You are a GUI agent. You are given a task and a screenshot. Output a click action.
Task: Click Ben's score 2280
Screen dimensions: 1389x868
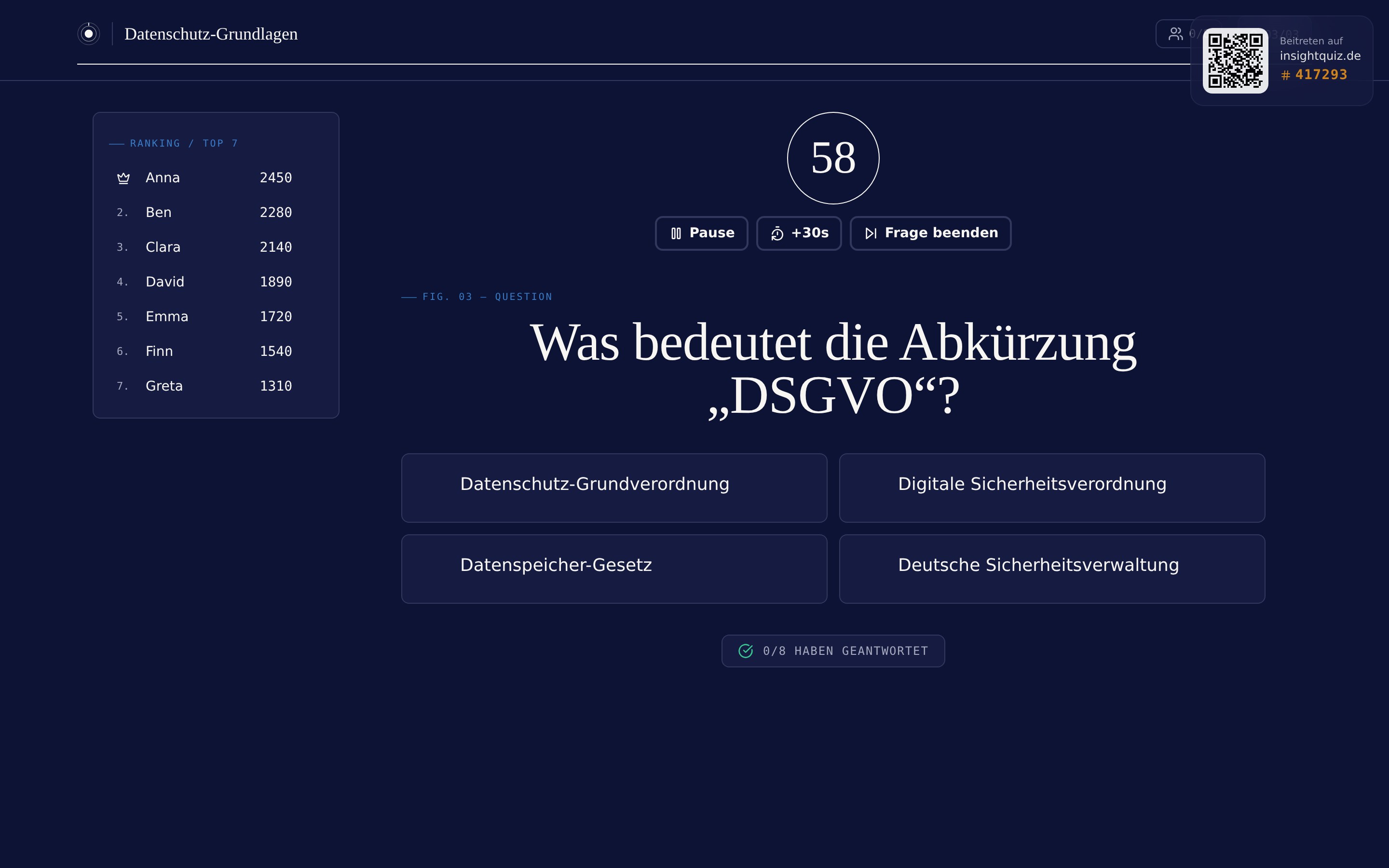pos(275,212)
